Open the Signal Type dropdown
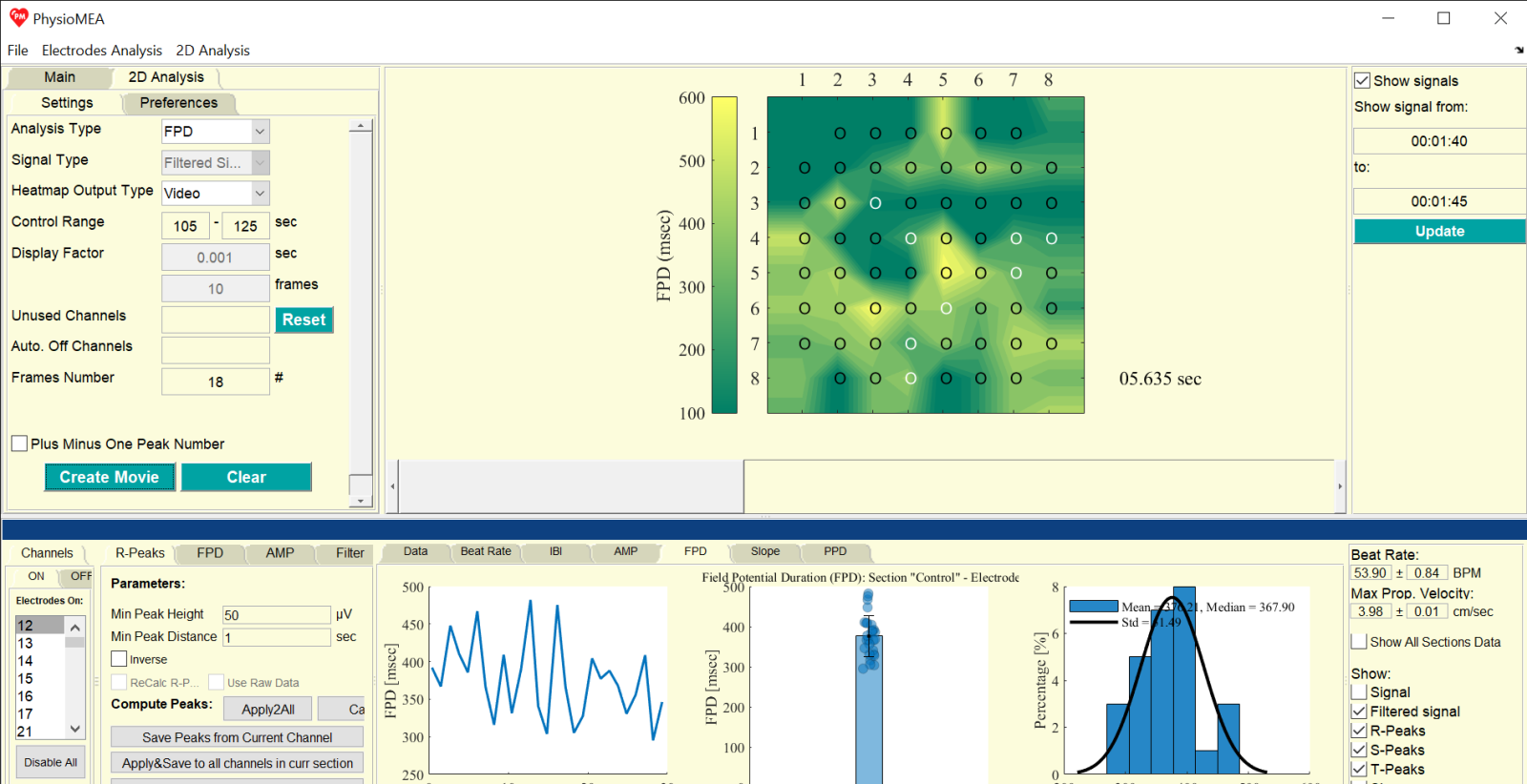The width and height of the screenshot is (1527, 784). [x=260, y=163]
